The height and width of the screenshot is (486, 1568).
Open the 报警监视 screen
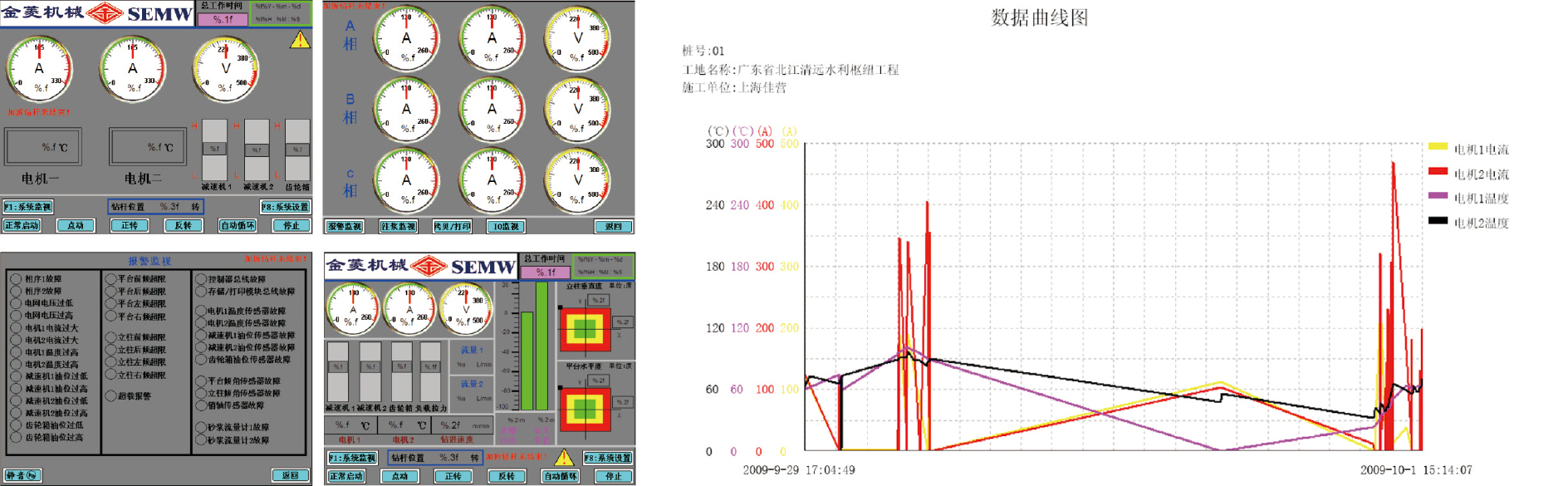click(x=345, y=226)
